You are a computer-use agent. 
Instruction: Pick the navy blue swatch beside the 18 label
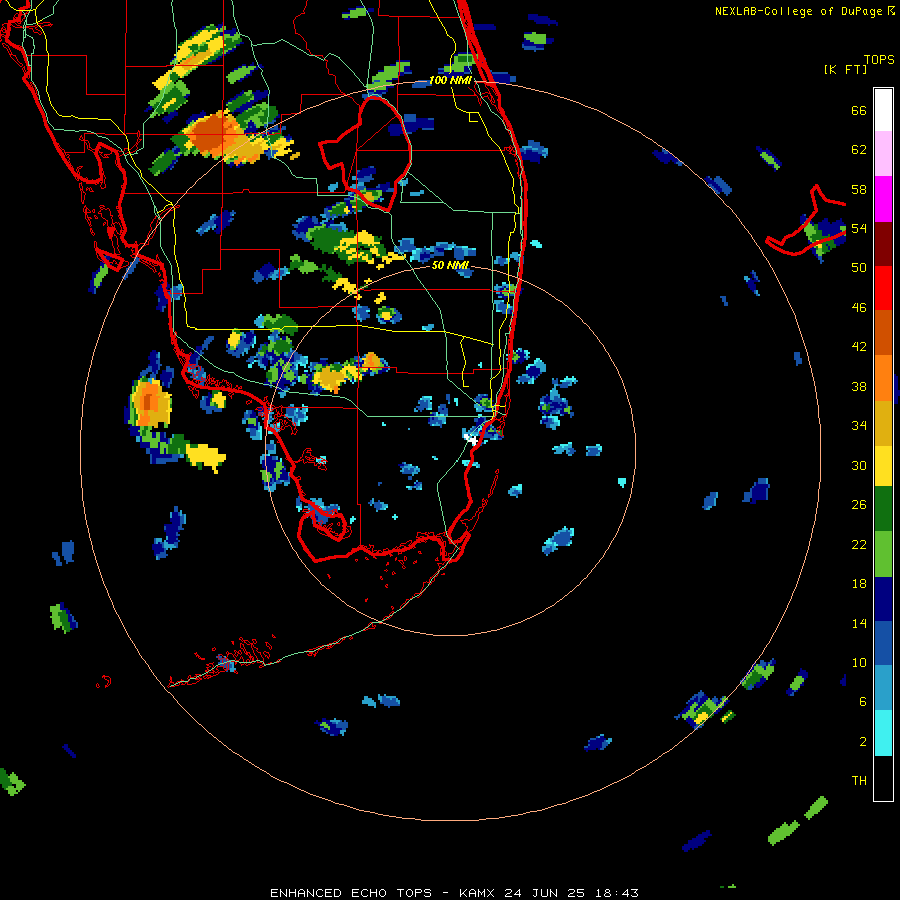pos(883,599)
